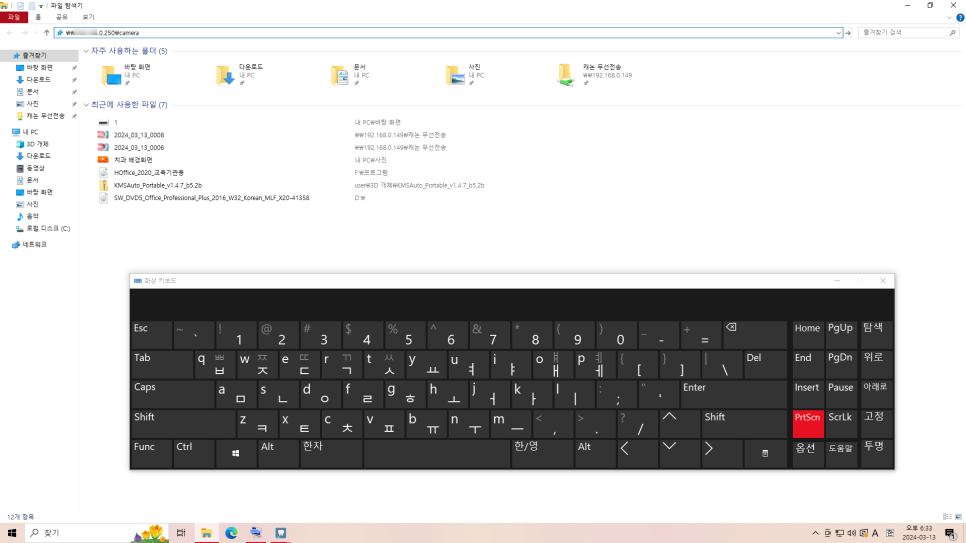Go up one folder level
966x543 pixels.
pos(46,33)
